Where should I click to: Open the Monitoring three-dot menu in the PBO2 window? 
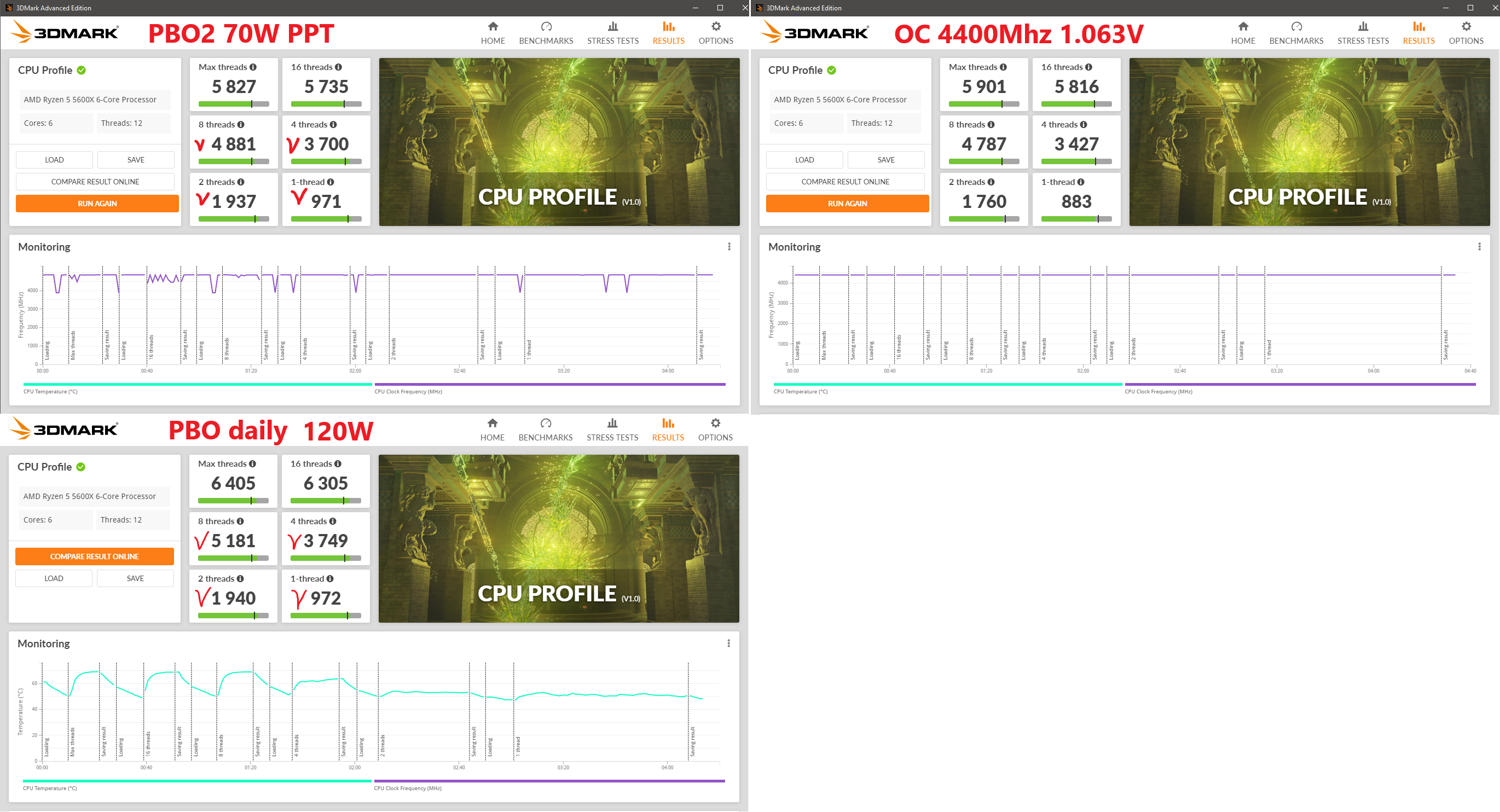pyautogui.click(x=728, y=247)
